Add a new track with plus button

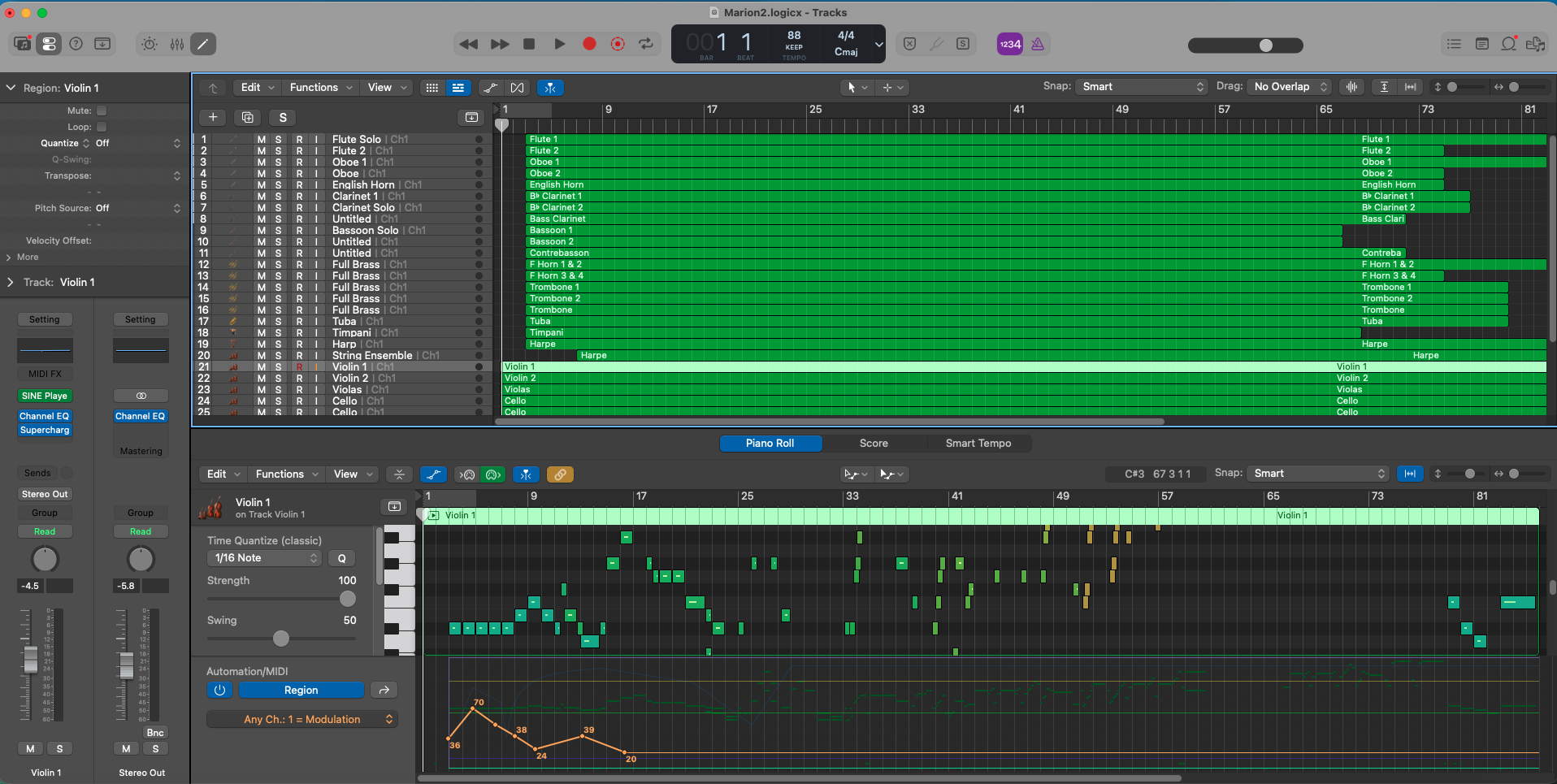(213, 118)
